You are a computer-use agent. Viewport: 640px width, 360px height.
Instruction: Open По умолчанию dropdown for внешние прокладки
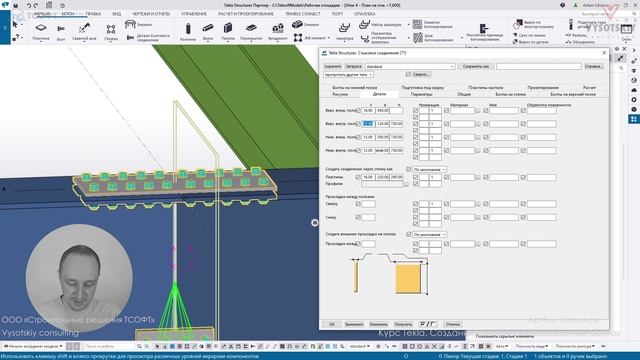click(429, 235)
